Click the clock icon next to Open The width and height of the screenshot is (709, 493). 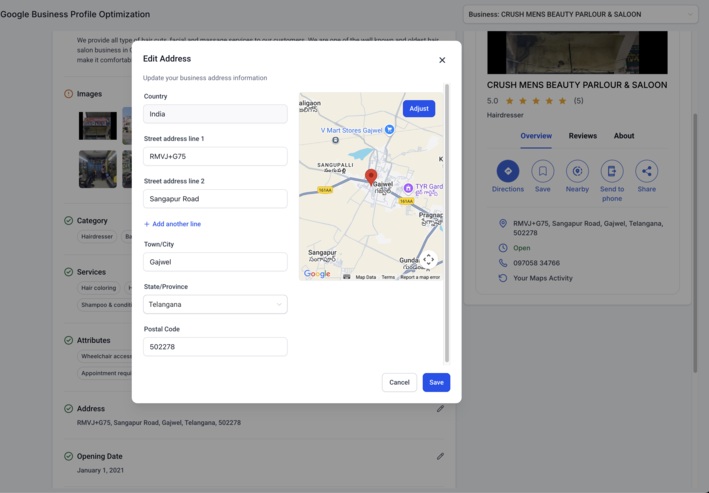tap(502, 248)
